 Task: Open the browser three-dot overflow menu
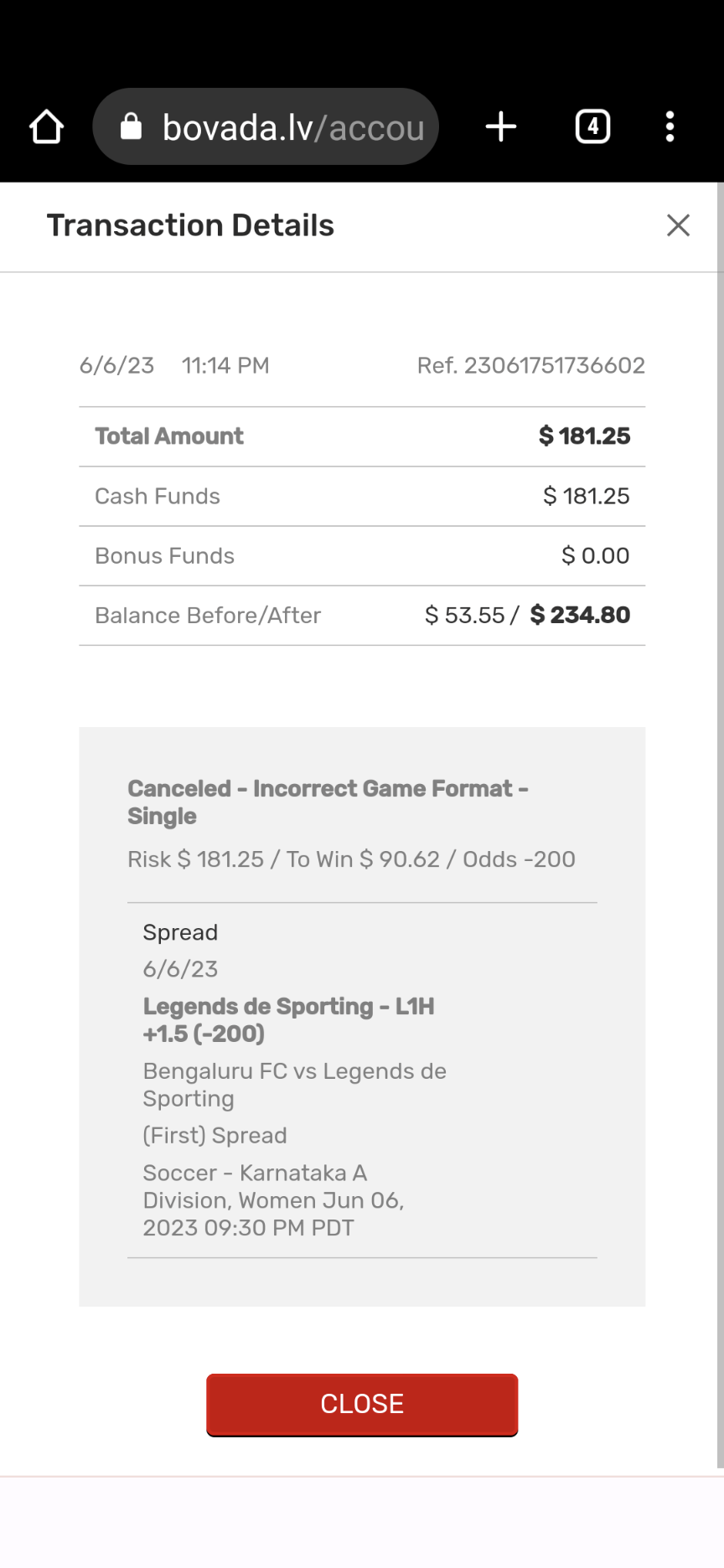tap(670, 127)
